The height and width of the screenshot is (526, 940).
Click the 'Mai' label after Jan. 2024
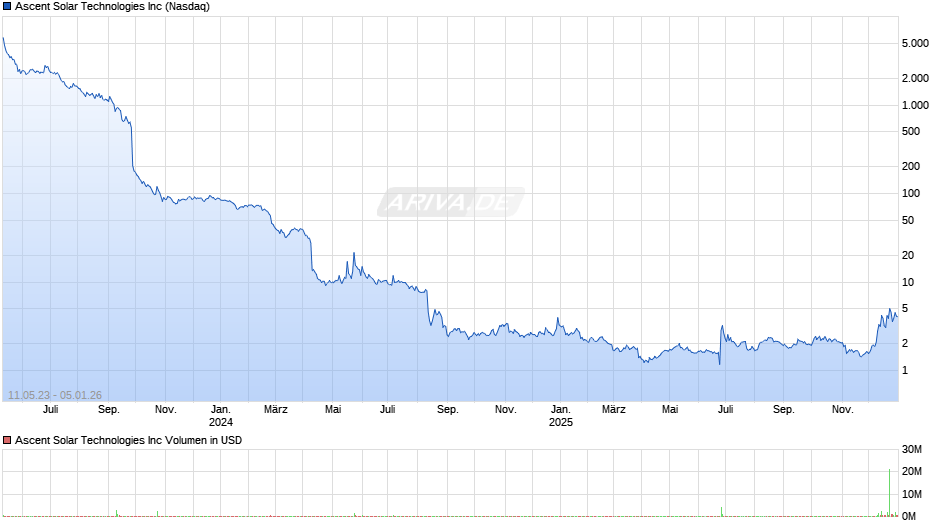pyautogui.click(x=333, y=409)
